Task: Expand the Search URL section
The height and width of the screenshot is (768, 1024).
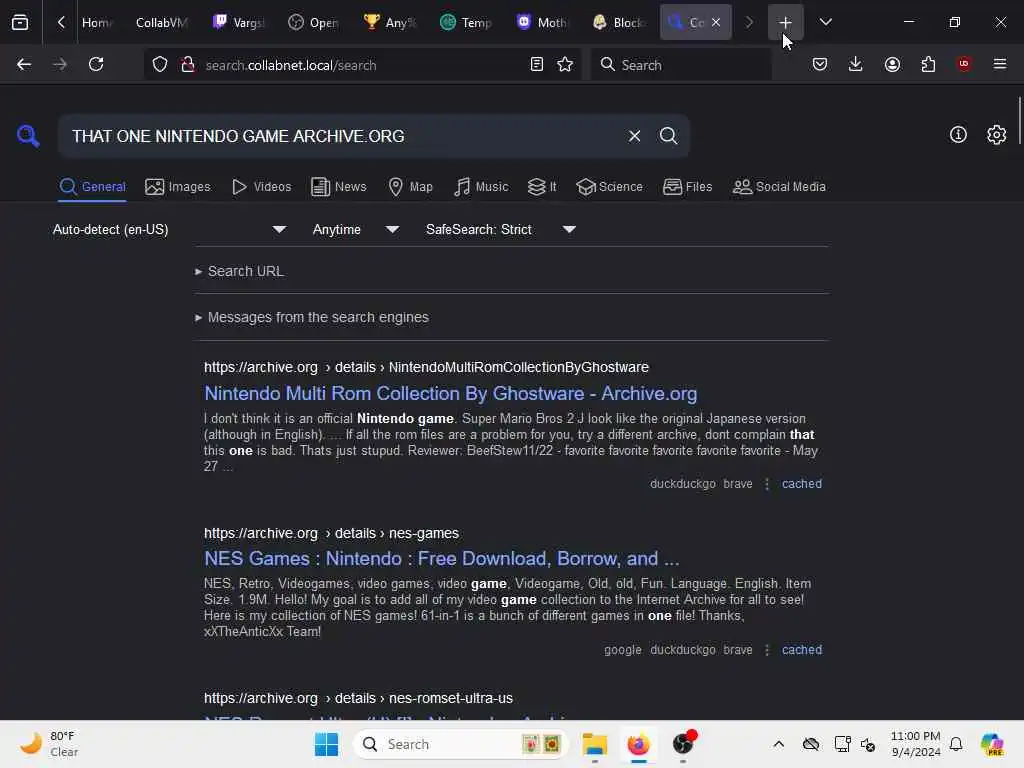Action: 239,271
